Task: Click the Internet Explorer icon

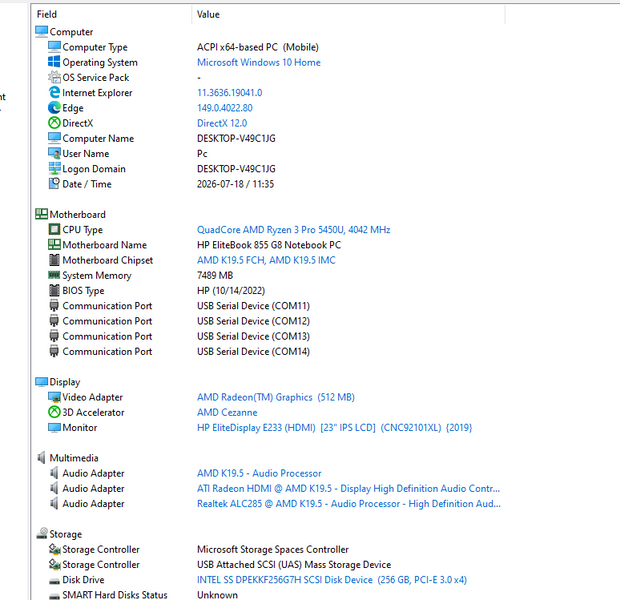Action: [54, 93]
